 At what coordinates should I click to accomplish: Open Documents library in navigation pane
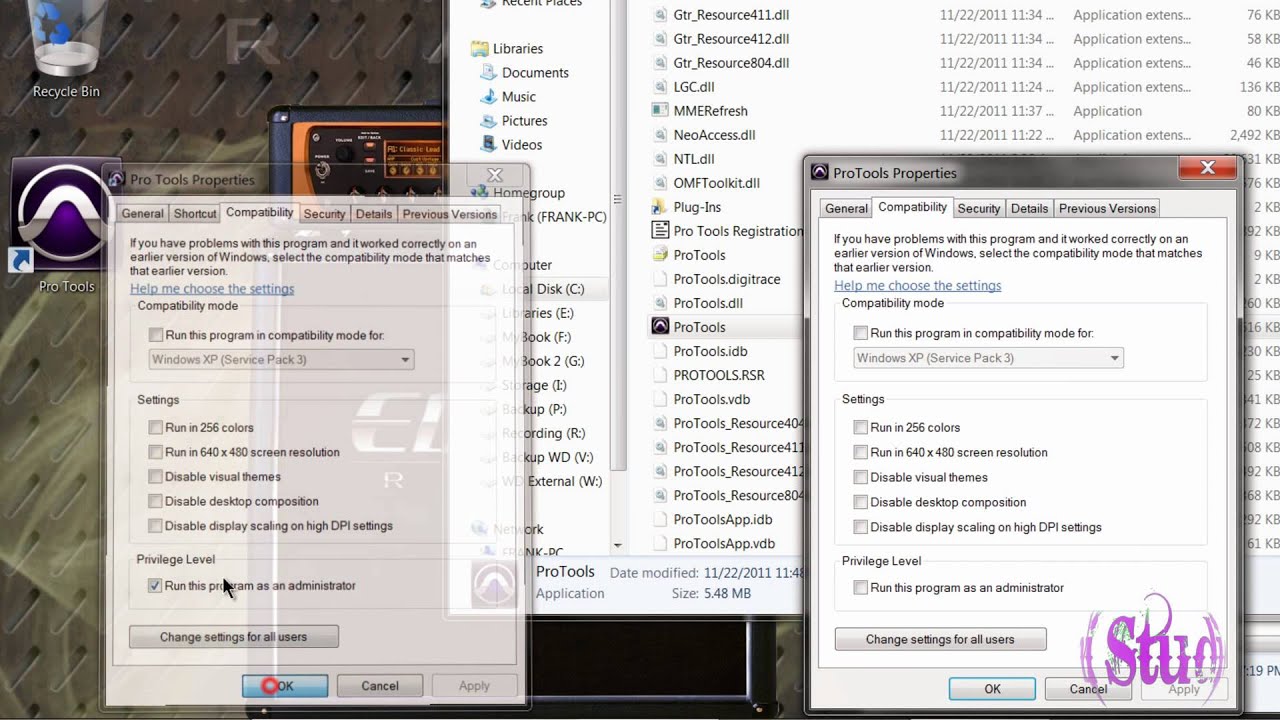click(x=488, y=72)
